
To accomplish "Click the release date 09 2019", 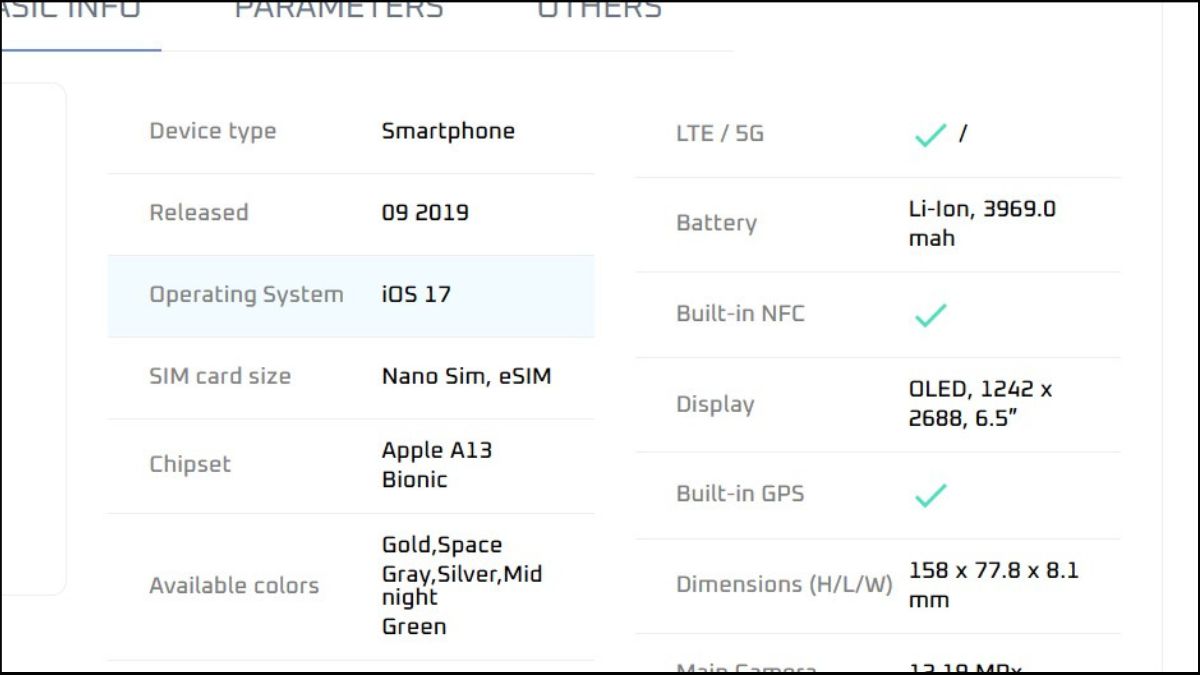I will click(425, 213).
